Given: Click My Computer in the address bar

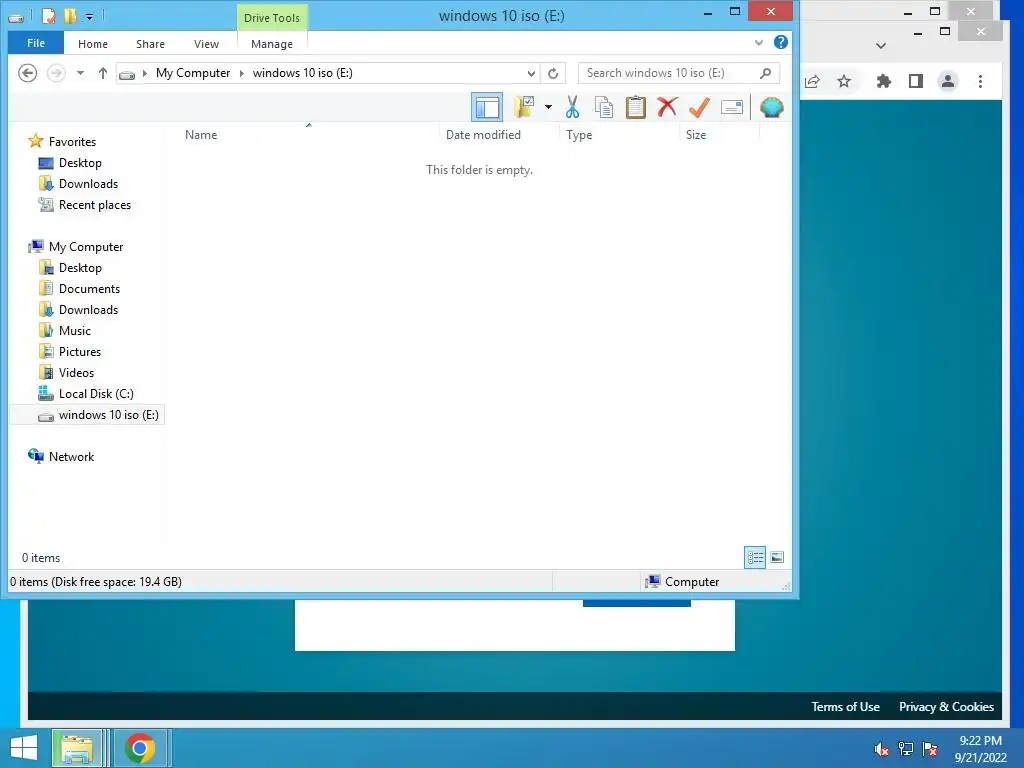Looking at the screenshot, I should (x=193, y=73).
